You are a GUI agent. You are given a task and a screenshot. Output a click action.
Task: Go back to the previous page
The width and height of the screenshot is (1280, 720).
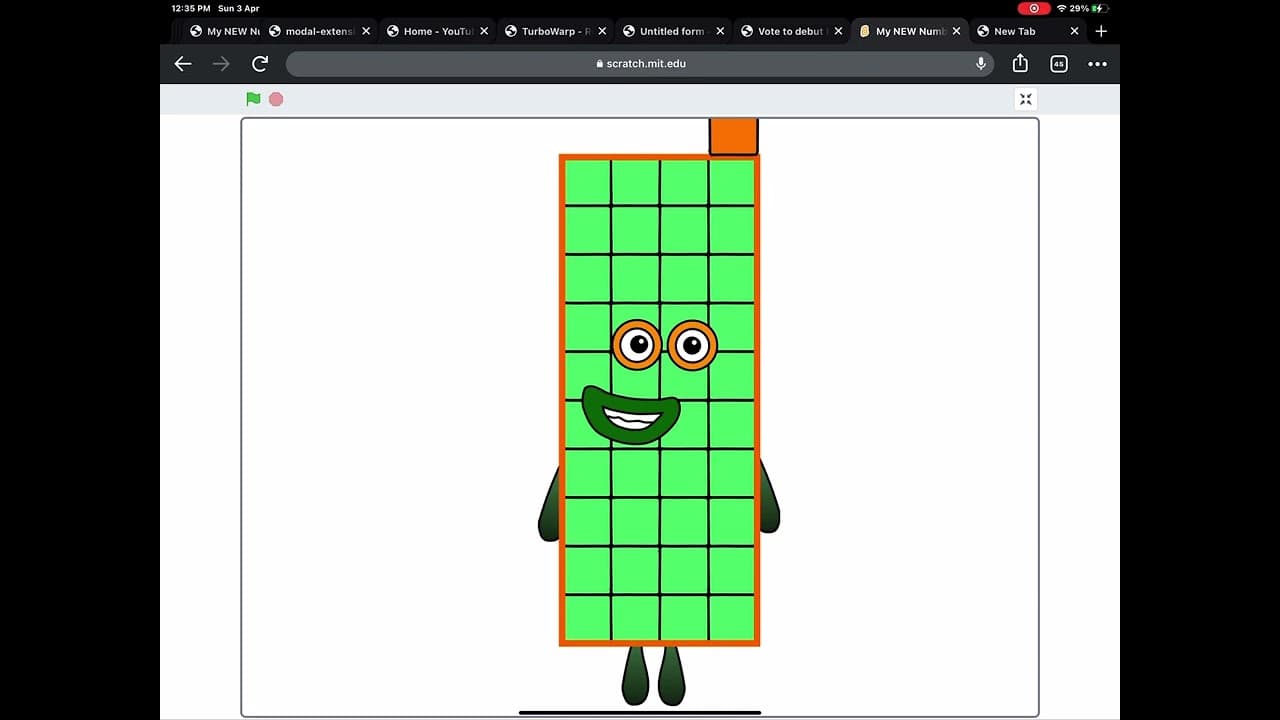pos(183,64)
